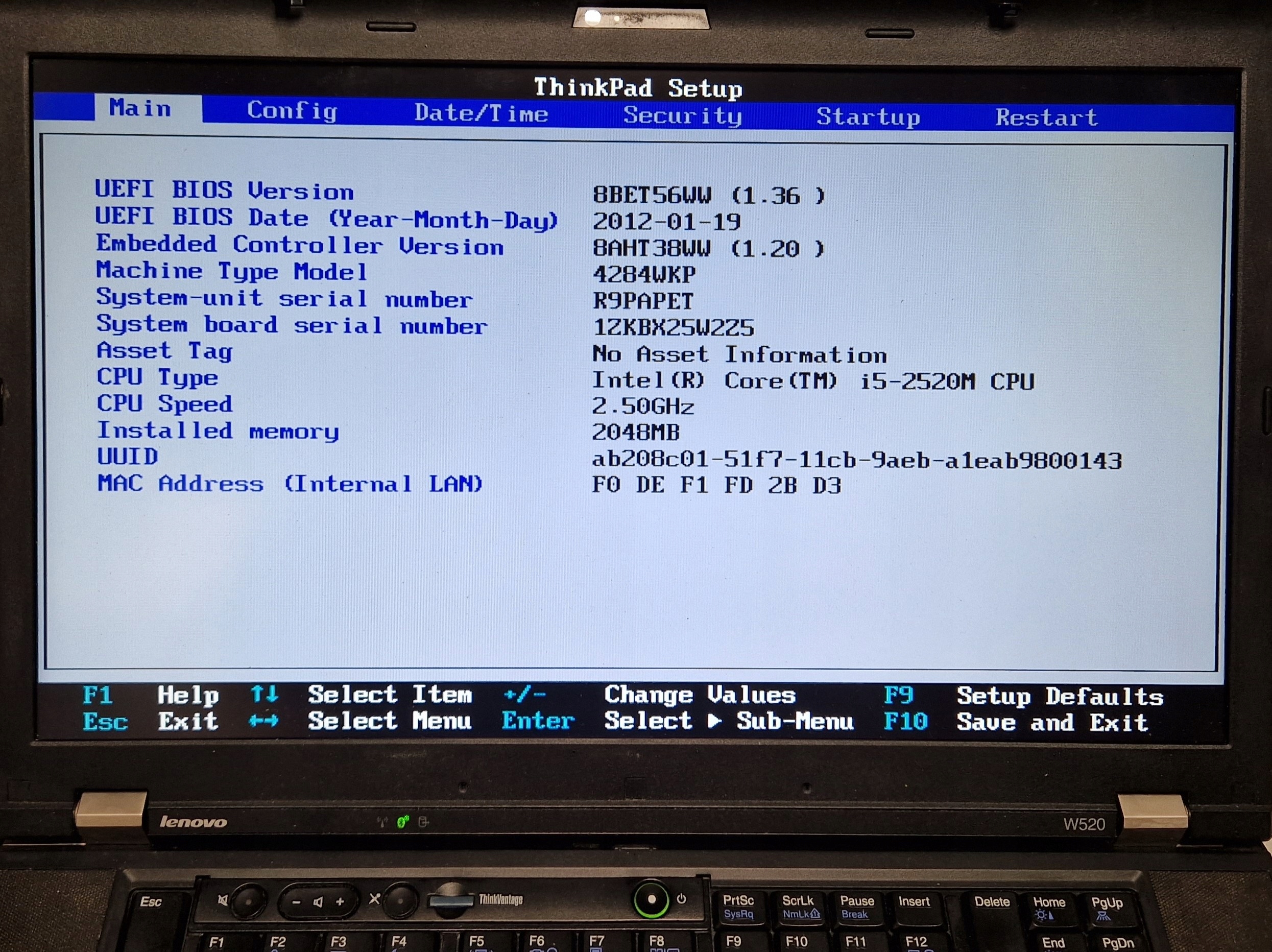The image size is (1272, 952).
Task: Tap the PrtSc SysRq key
Action: pos(740,907)
